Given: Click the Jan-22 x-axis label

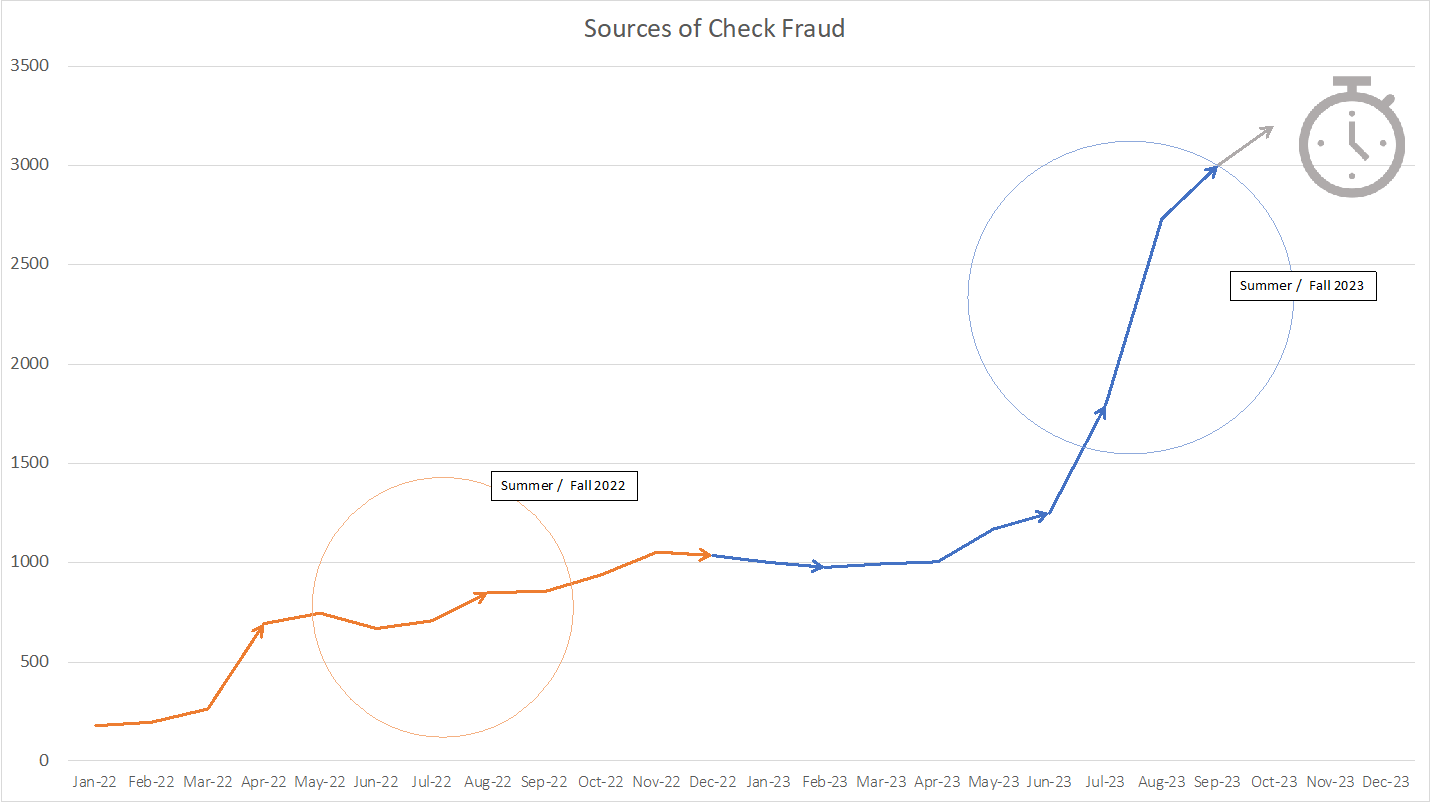Looking at the screenshot, I should pyautogui.click(x=95, y=782).
